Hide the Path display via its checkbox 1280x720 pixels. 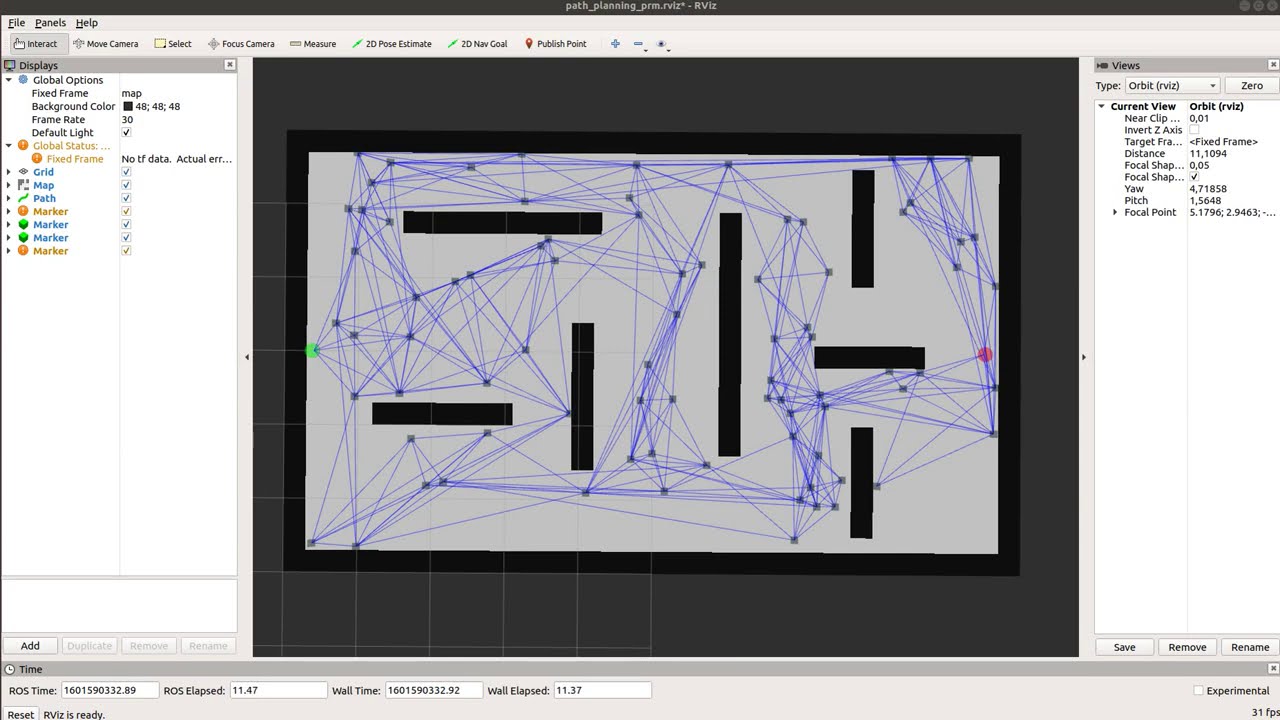point(126,198)
